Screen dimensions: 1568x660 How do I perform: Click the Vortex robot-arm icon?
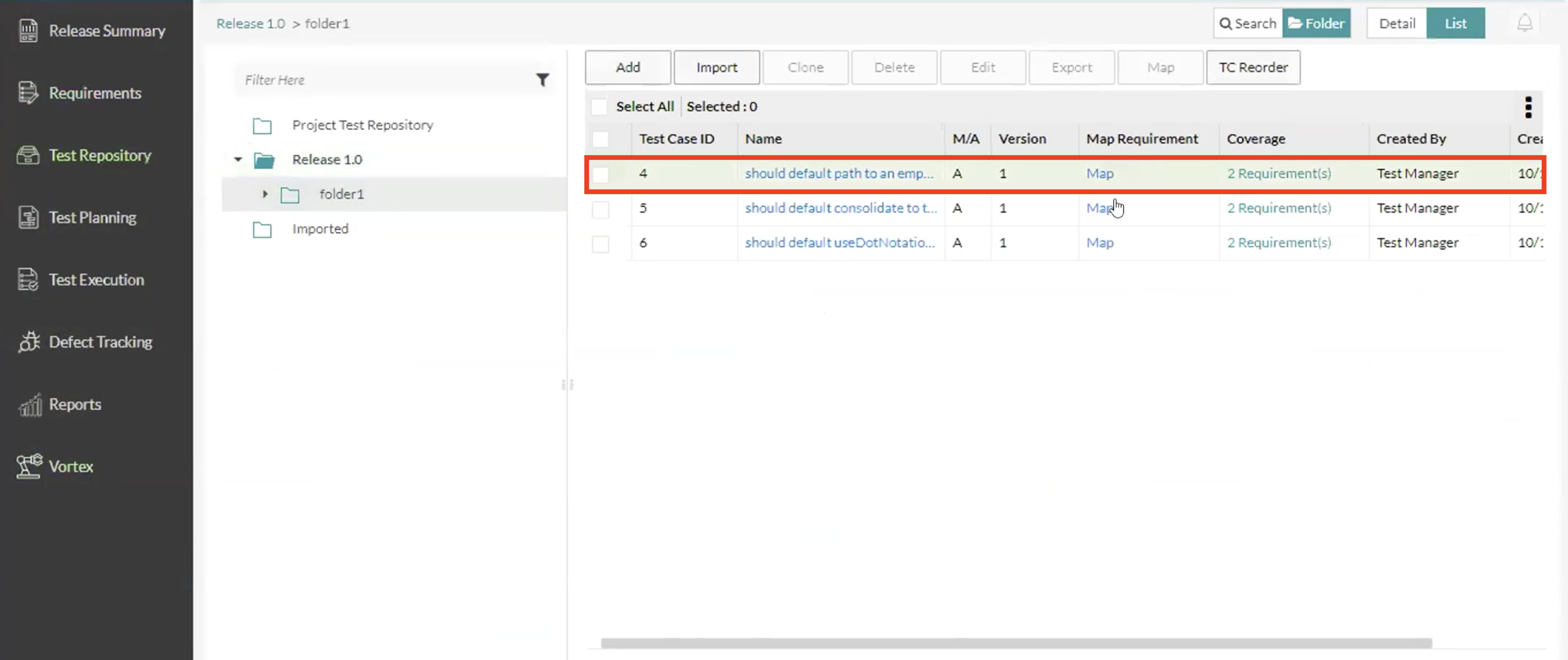[x=29, y=466]
